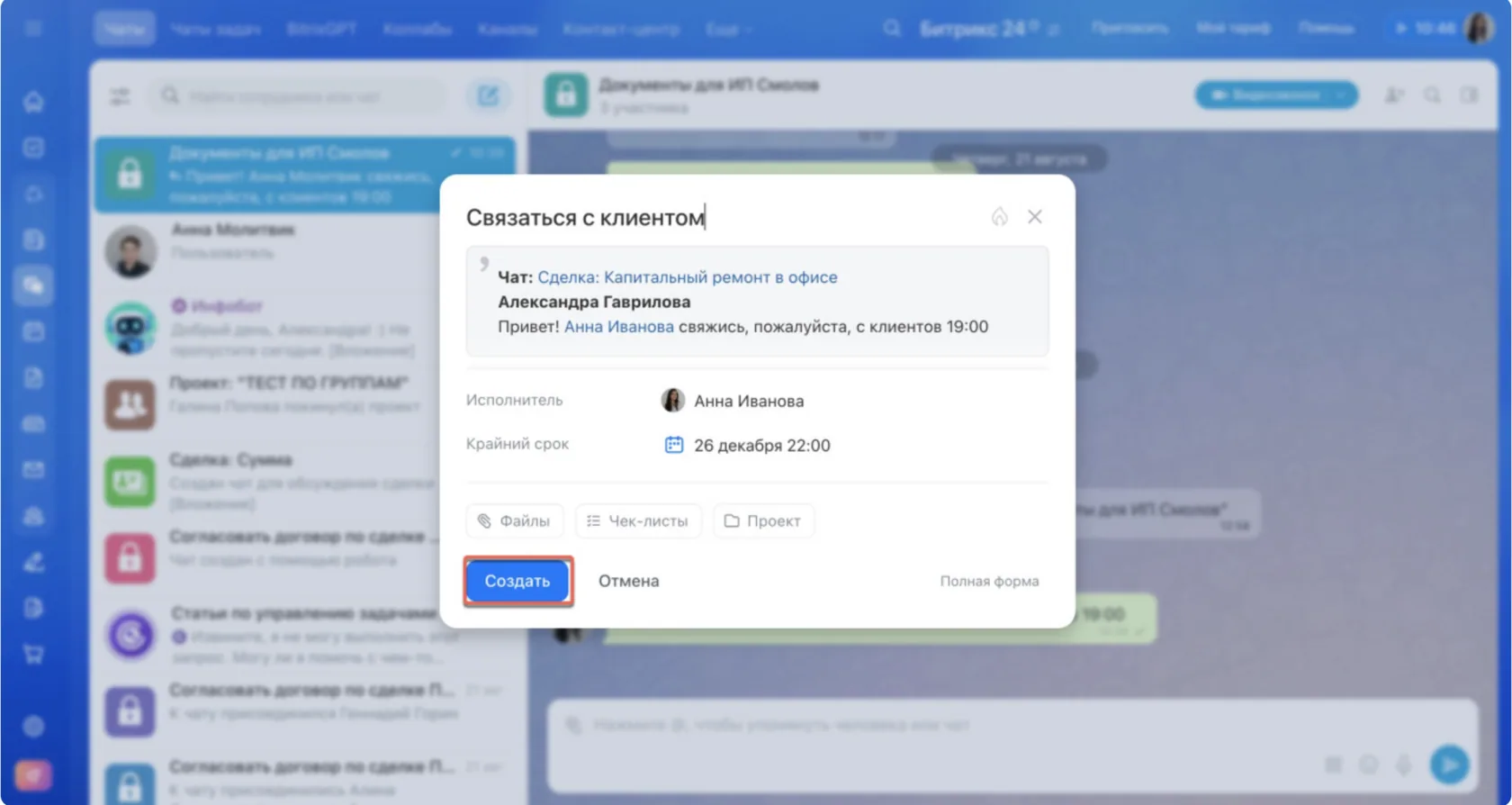Cancel task creation with Отмена

628,581
